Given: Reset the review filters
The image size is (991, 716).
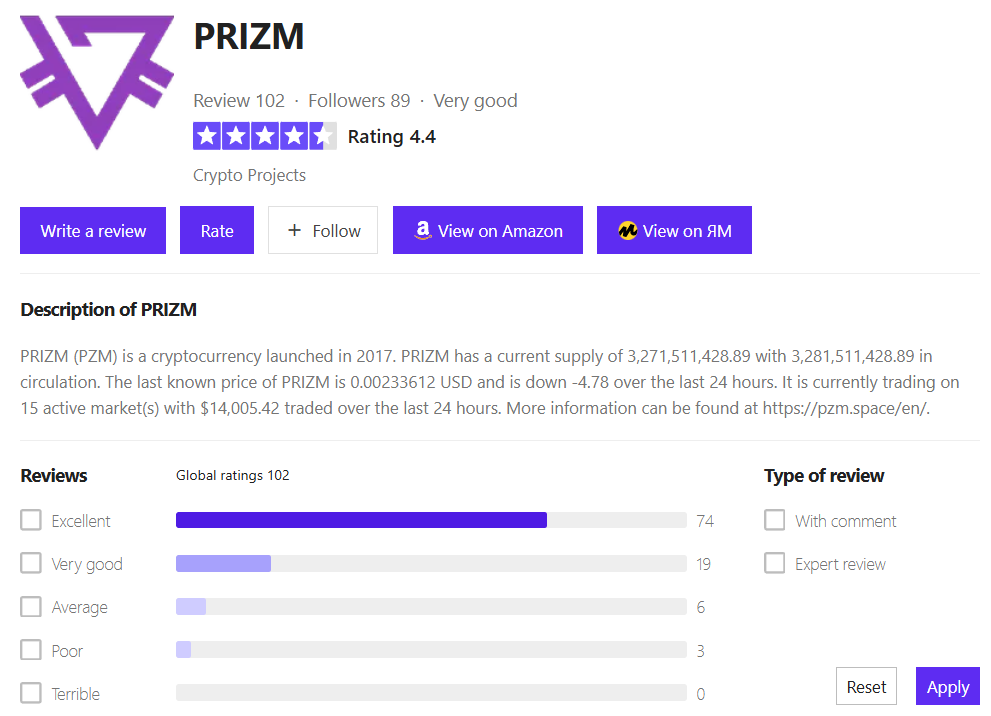Looking at the screenshot, I should coord(866,687).
